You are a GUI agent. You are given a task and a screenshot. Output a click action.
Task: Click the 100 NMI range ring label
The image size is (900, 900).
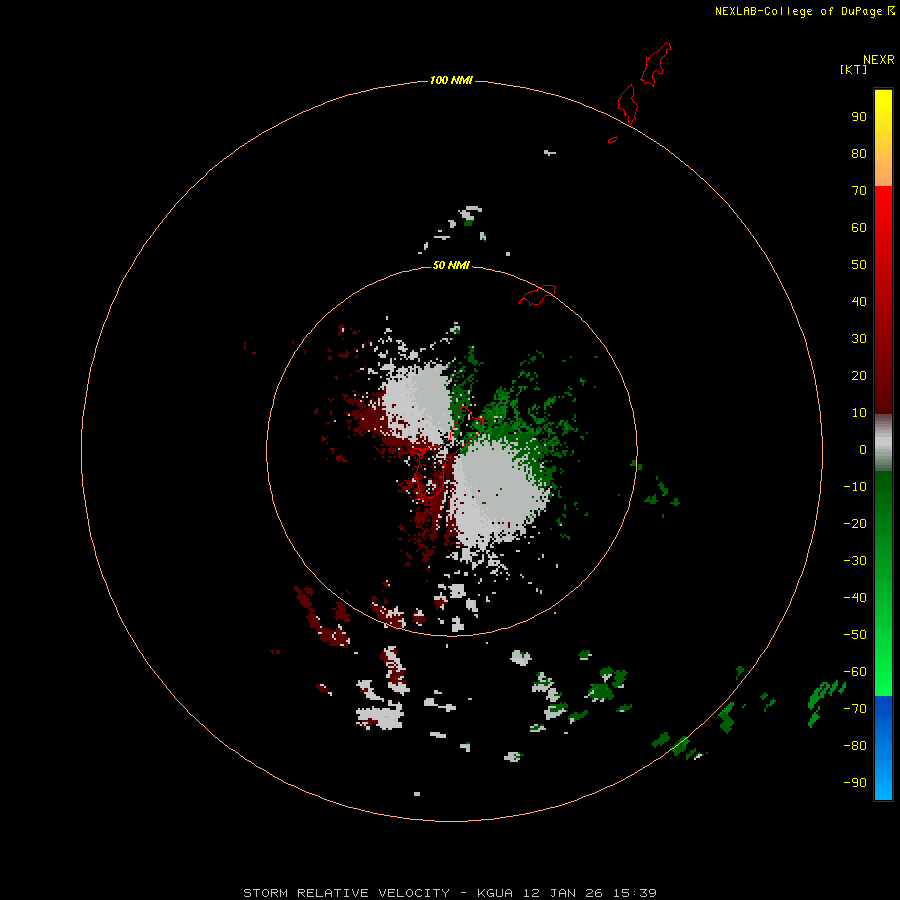pos(451,80)
